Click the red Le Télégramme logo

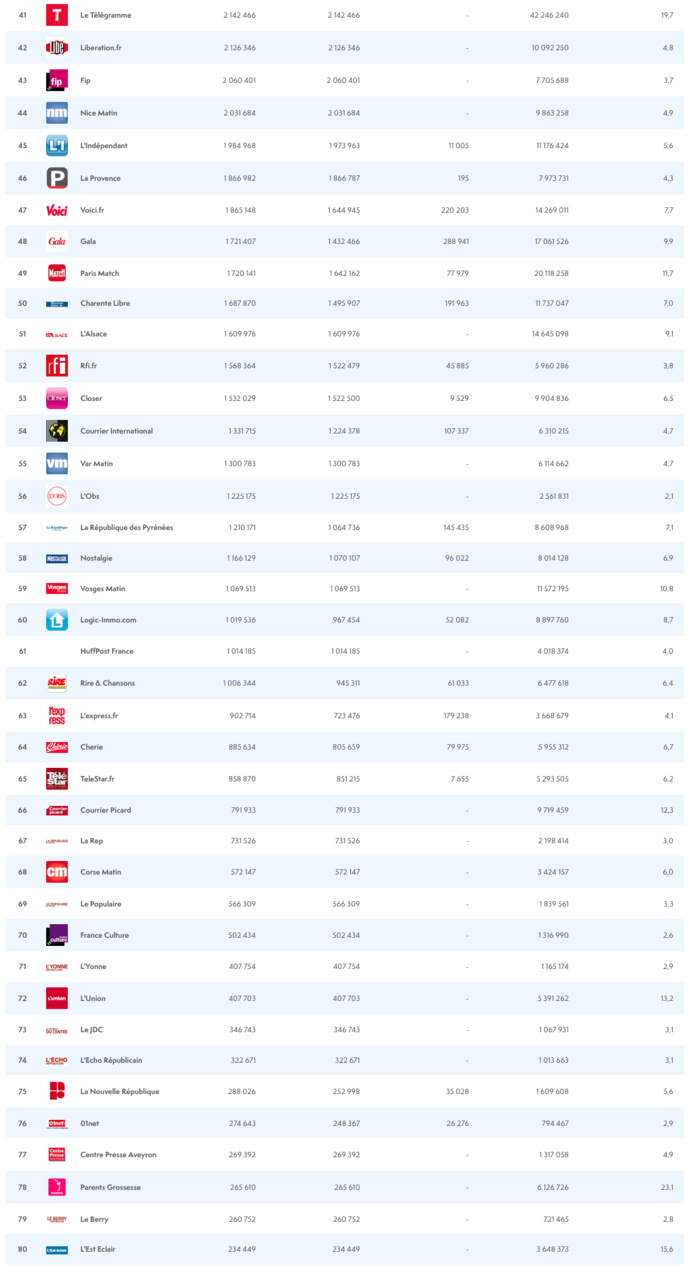click(57, 15)
